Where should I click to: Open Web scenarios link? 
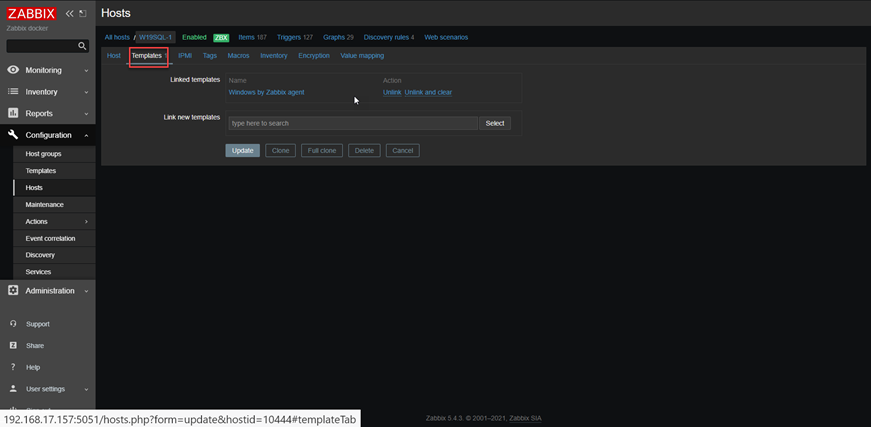pyautogui.click(x=446, y=37)
